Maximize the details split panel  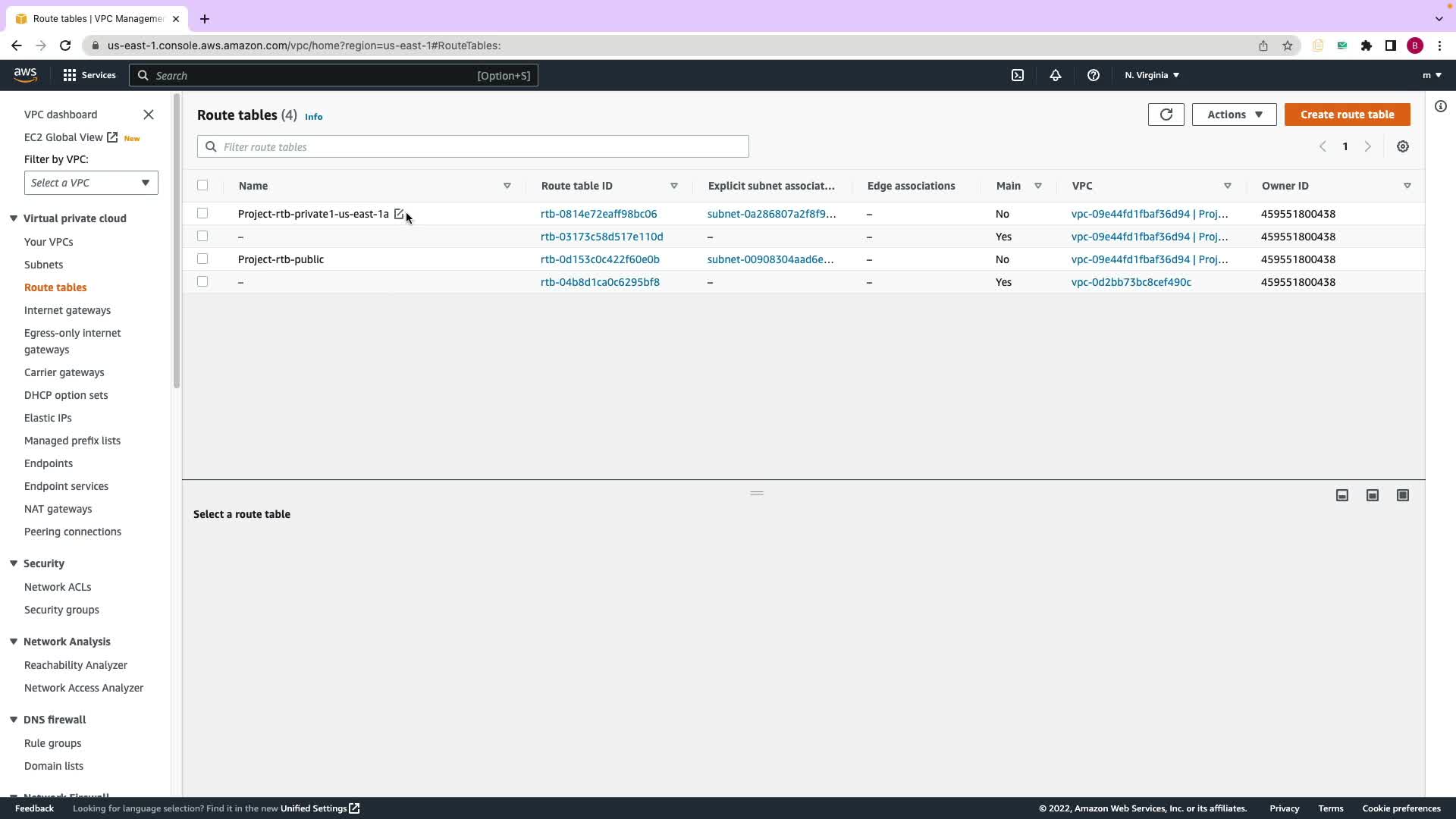click(x=1402, y=495)
